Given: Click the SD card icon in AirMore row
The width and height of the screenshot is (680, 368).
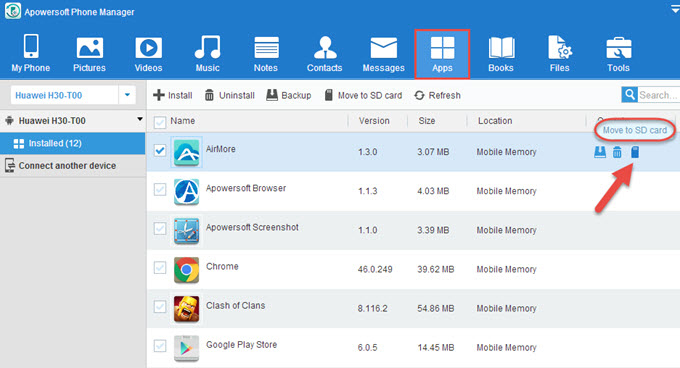Looking at the screenshot, I should point(635,152).
